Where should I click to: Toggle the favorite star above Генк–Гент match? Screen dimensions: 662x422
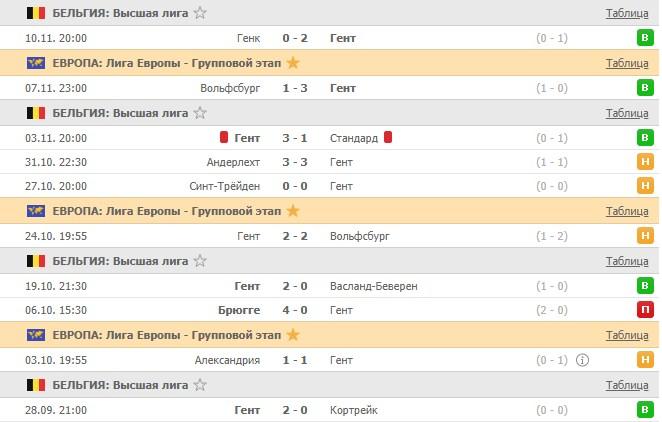(x=201, y=13)
